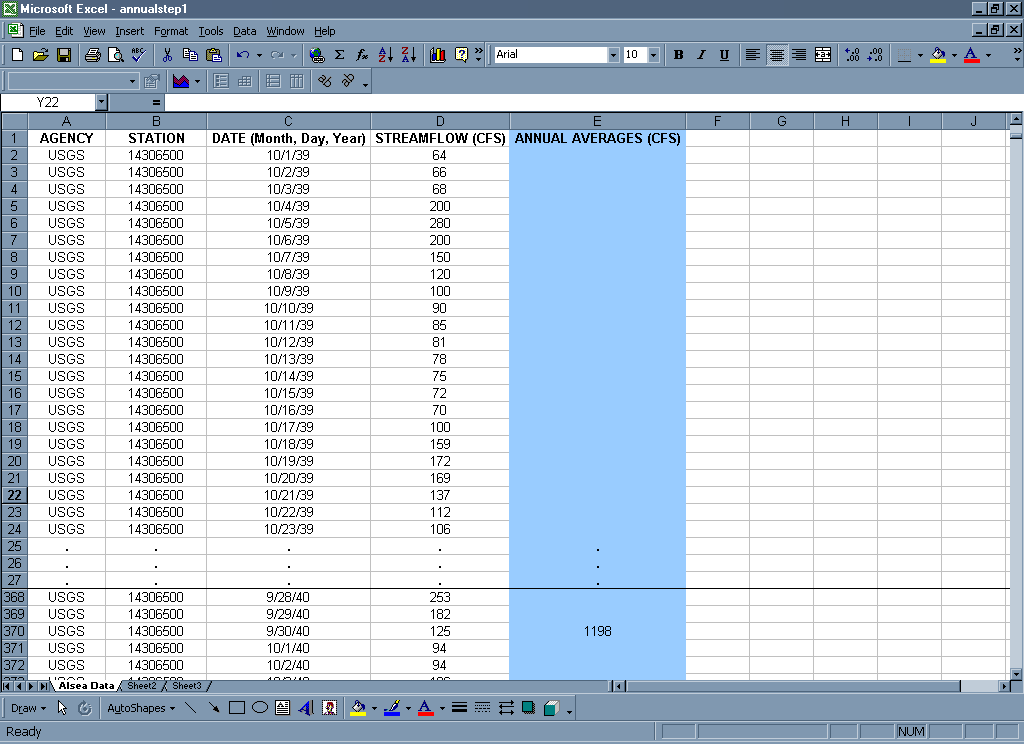Click the Cut scissors icon

pos(167,55)
